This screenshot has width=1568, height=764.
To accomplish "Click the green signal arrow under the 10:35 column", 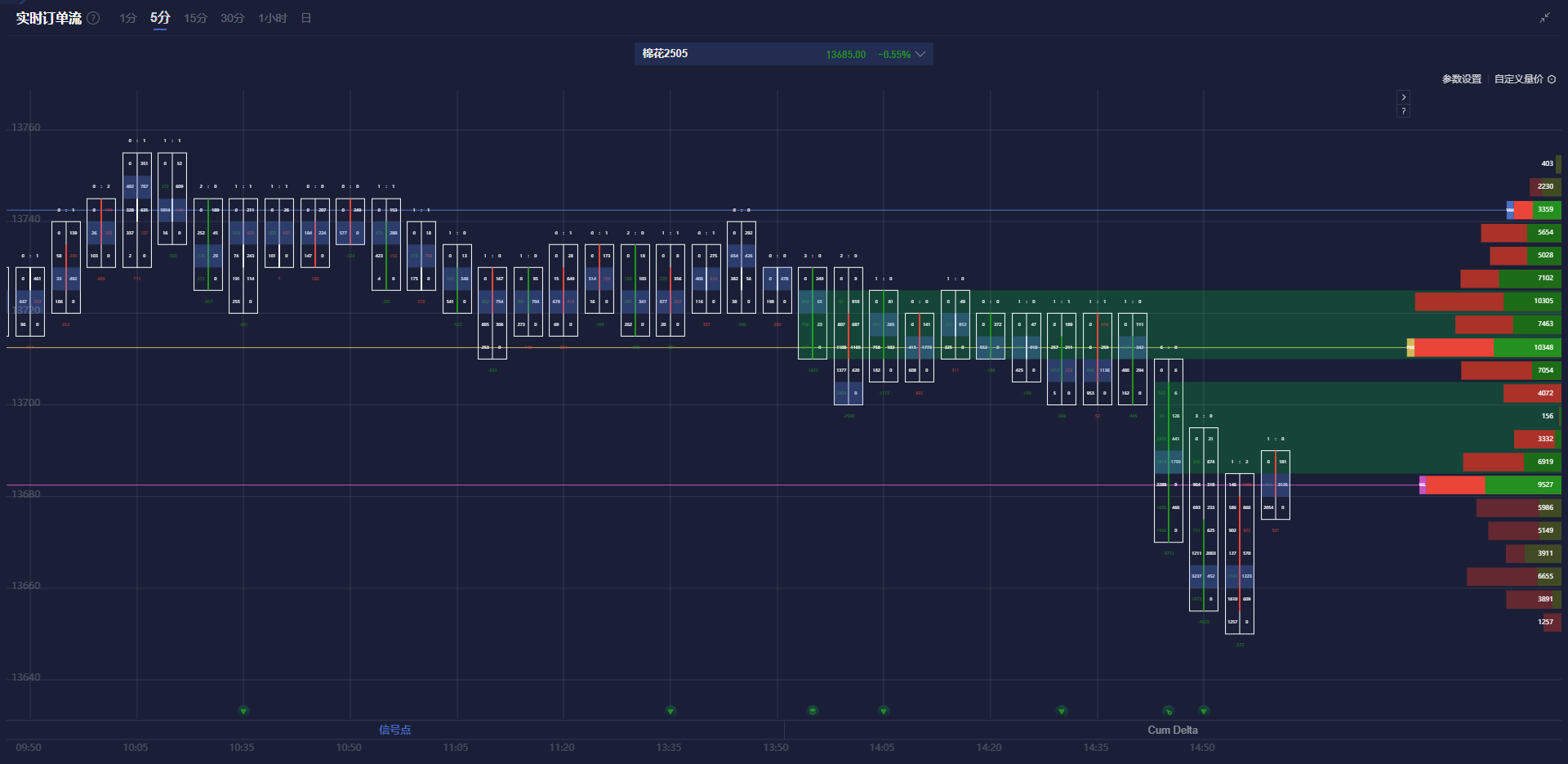I will point(243,711).
